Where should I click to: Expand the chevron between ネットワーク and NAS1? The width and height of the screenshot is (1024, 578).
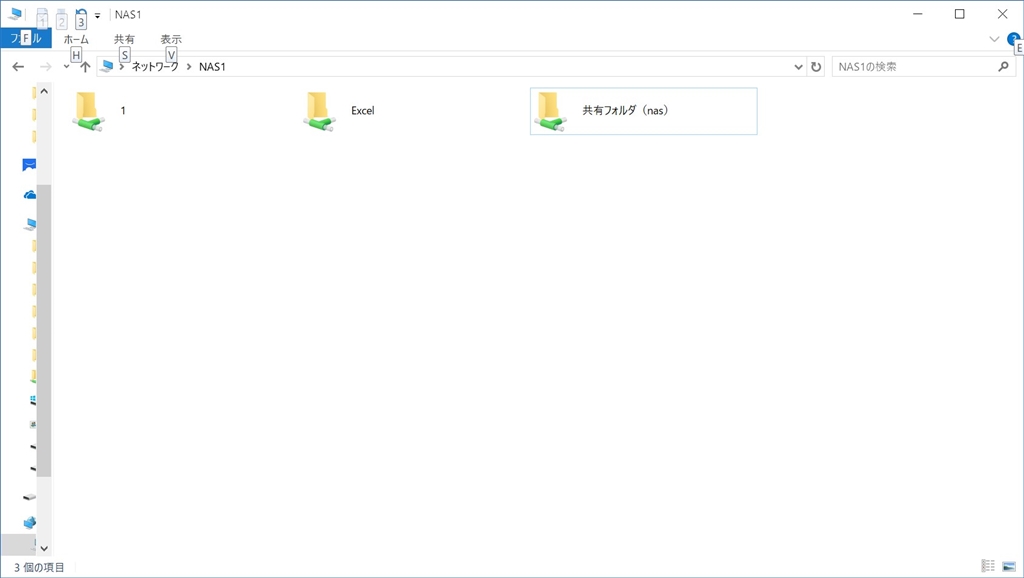pyautogui.click(x=189, y=67)
